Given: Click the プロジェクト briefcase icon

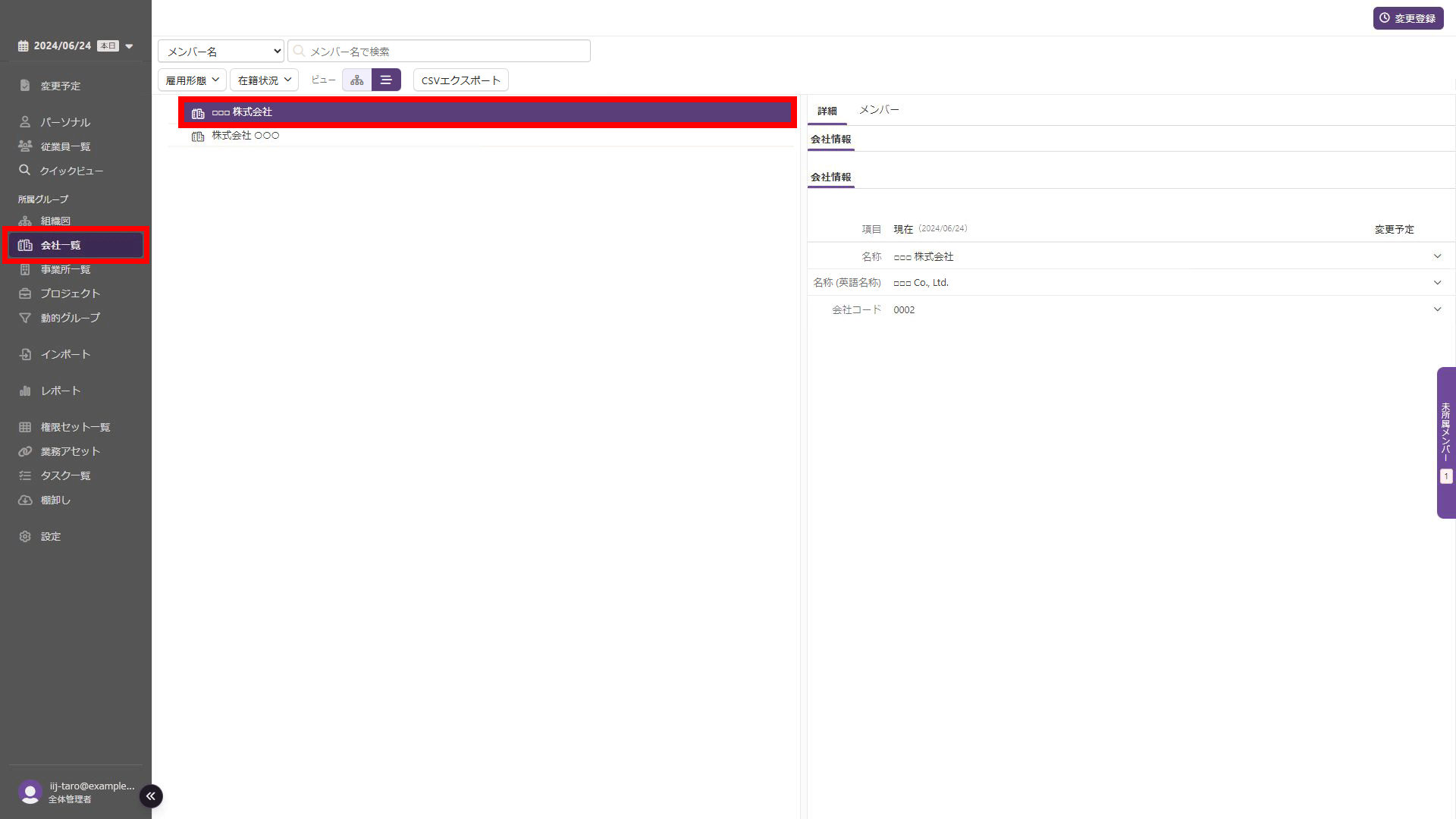Looking at the screenshot, I should [x=25, y=293].
